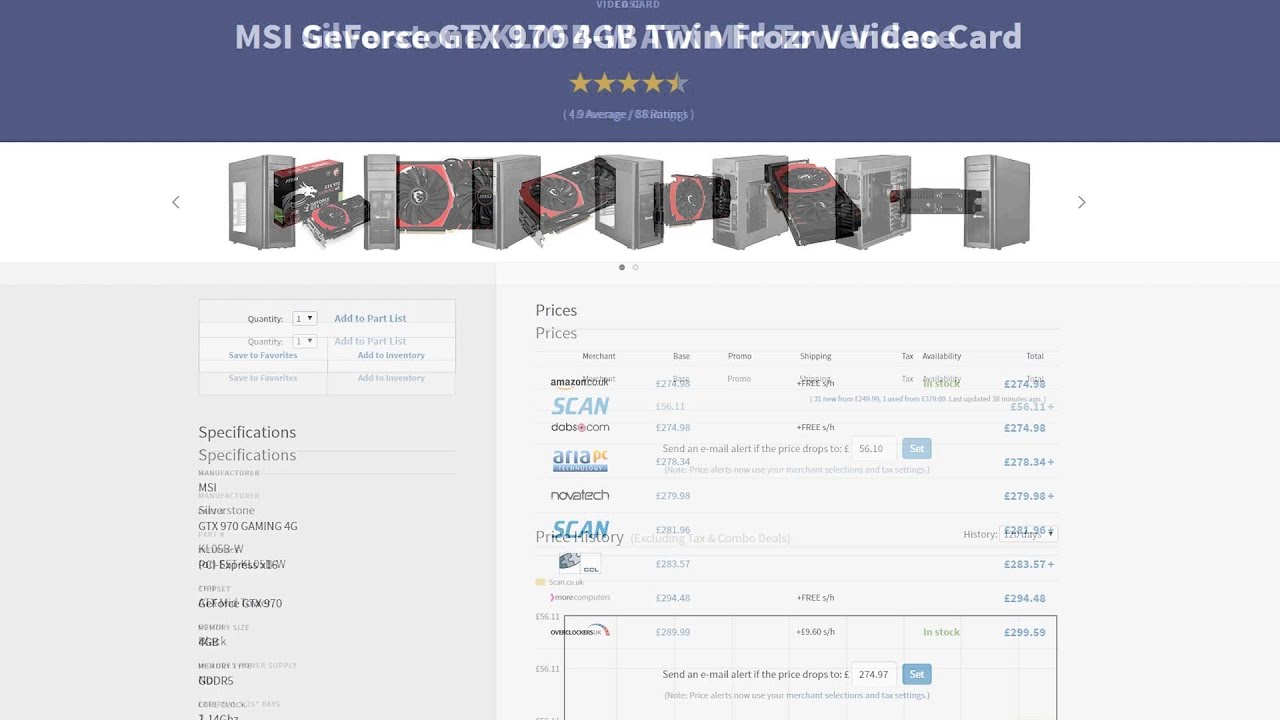The height and width of the screenshot is (720, 1280).
Task: Click amazon.co.uk total £274.98
Action: pyautogui.click(x=1025, y=384)
